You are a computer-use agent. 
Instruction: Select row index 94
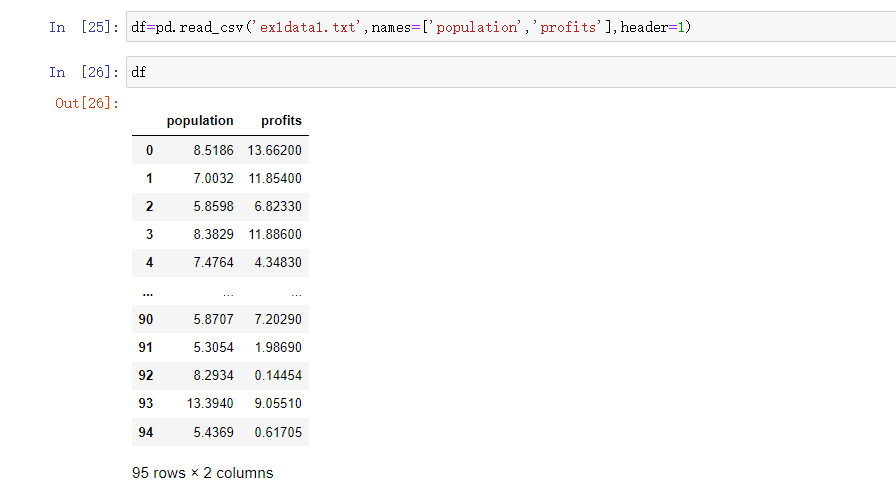(x=146, y=433)
